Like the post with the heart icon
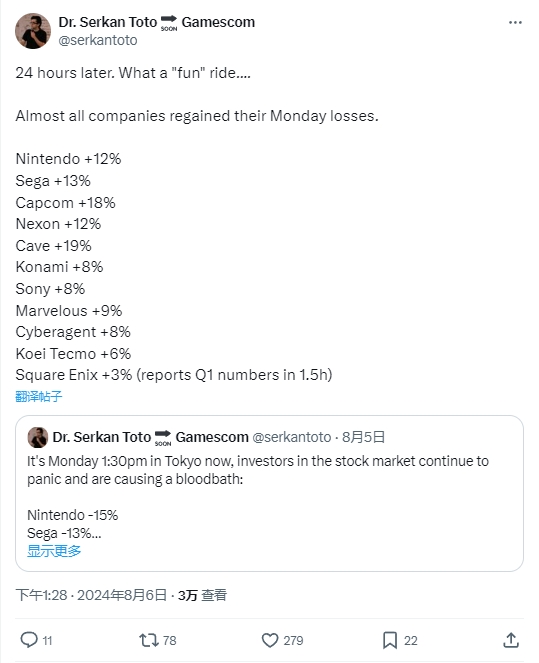Screen dimensions: 539x663 (270, 640)
